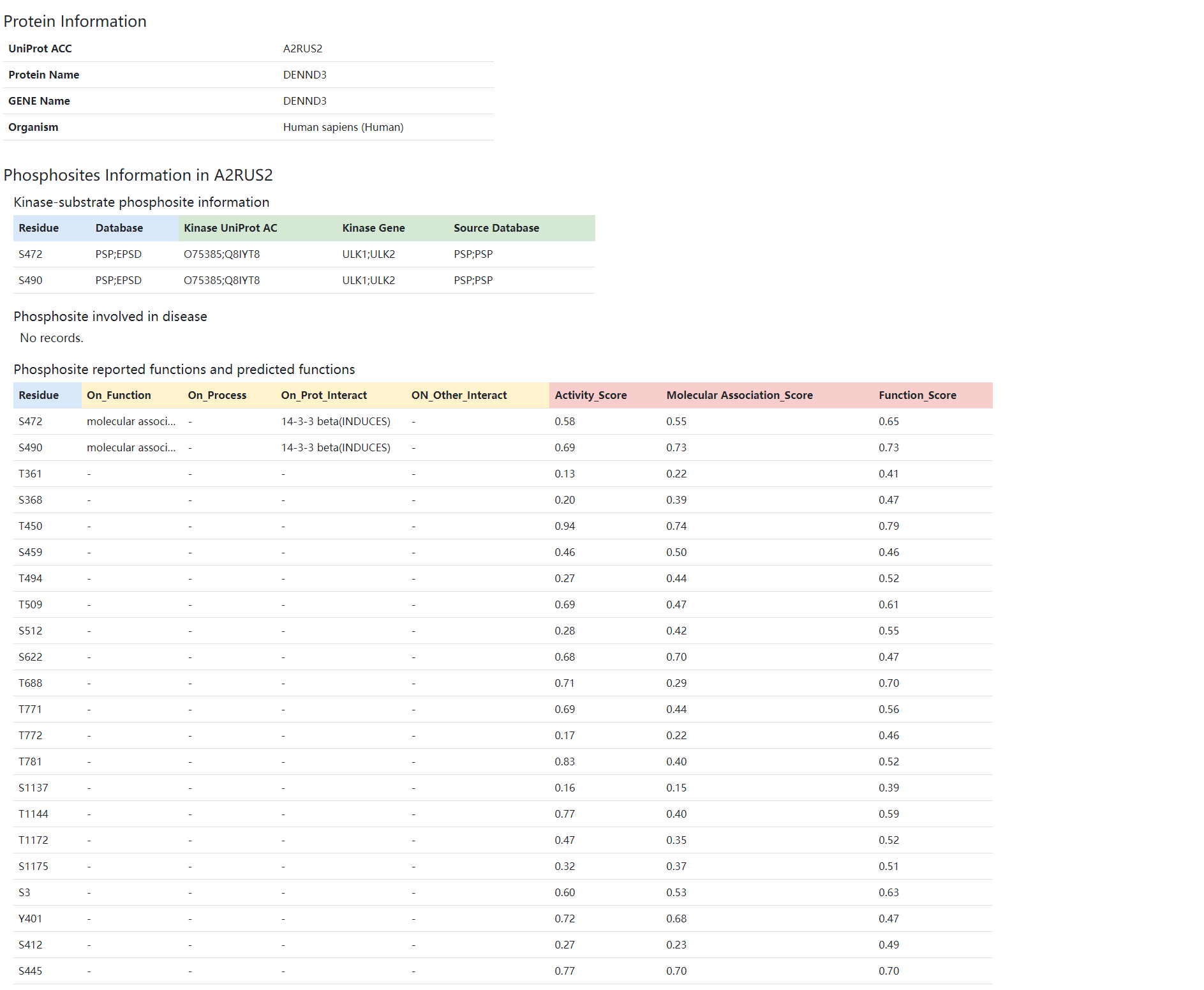This screenshot has width=1204, height=990.
Task: Click the truncated On_Function text for S490
Action: (131, 447)
